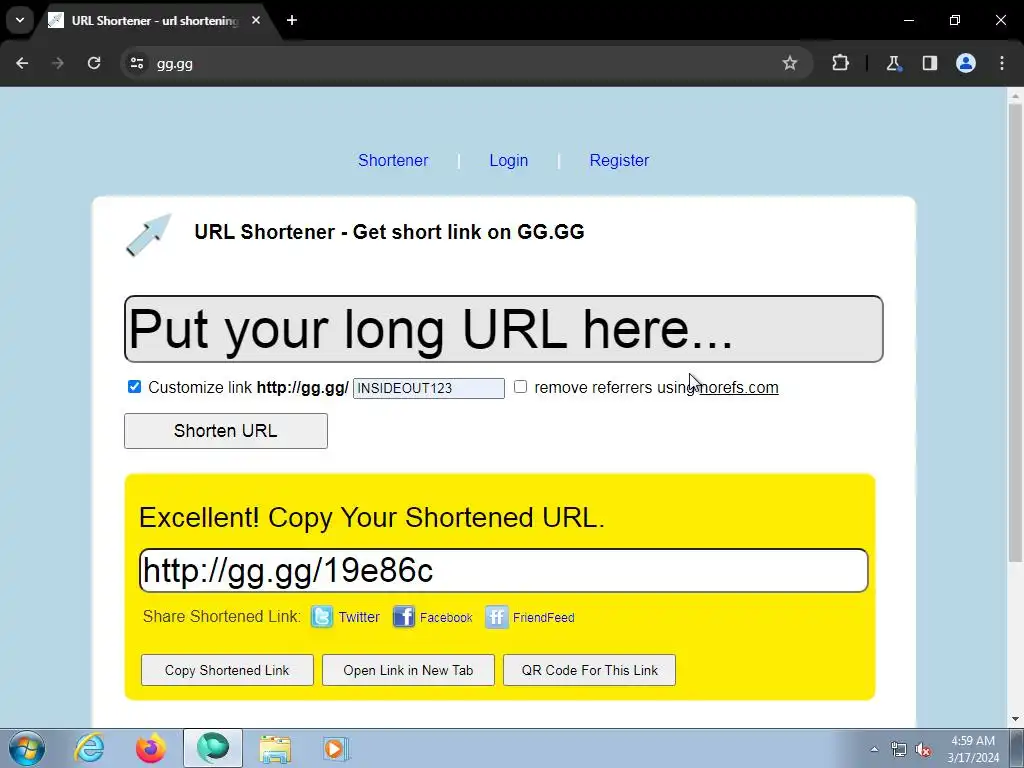Share via the Twitter bird icon

point(322,616)
